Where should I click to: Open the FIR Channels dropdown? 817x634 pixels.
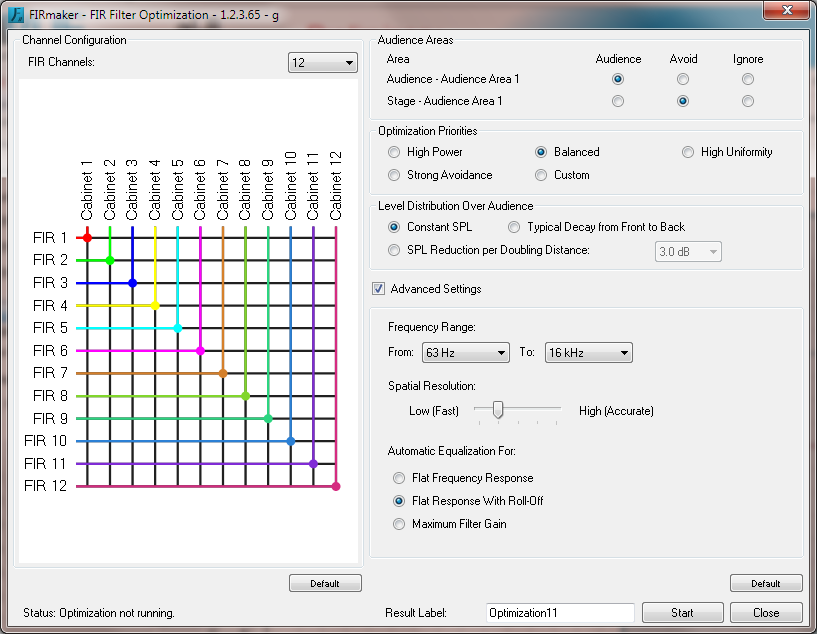323,63
